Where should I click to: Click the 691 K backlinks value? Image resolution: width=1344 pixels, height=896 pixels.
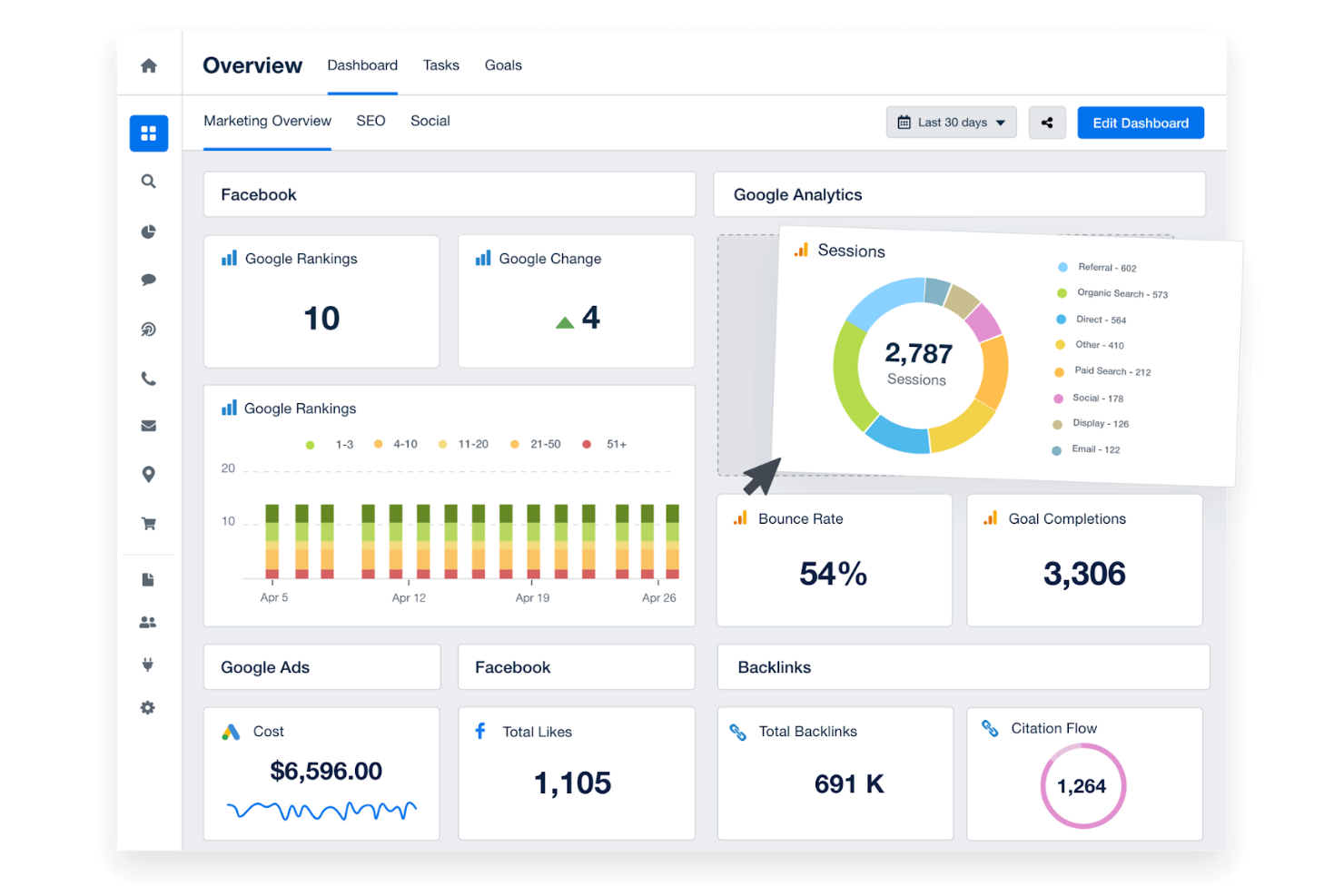pyautogui.click(x=849, y=783)
